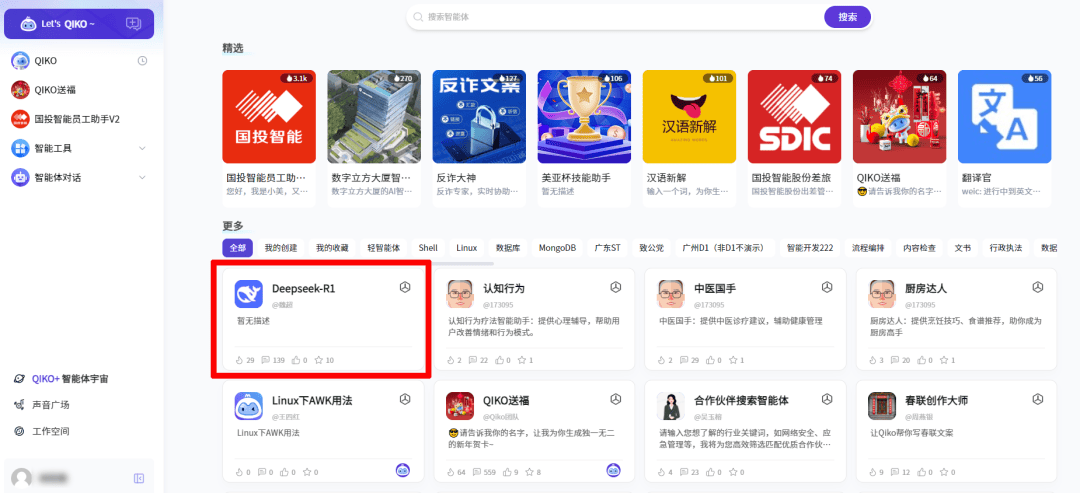Filter by the 广东ST tab

pyautogui.click(x=608, y=248)
